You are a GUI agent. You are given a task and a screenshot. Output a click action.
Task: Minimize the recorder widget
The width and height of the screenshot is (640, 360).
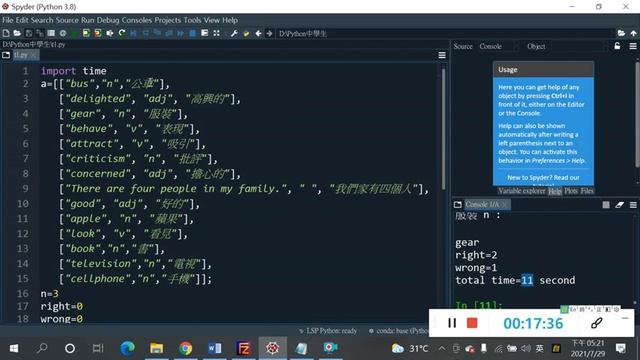[625, 318]
